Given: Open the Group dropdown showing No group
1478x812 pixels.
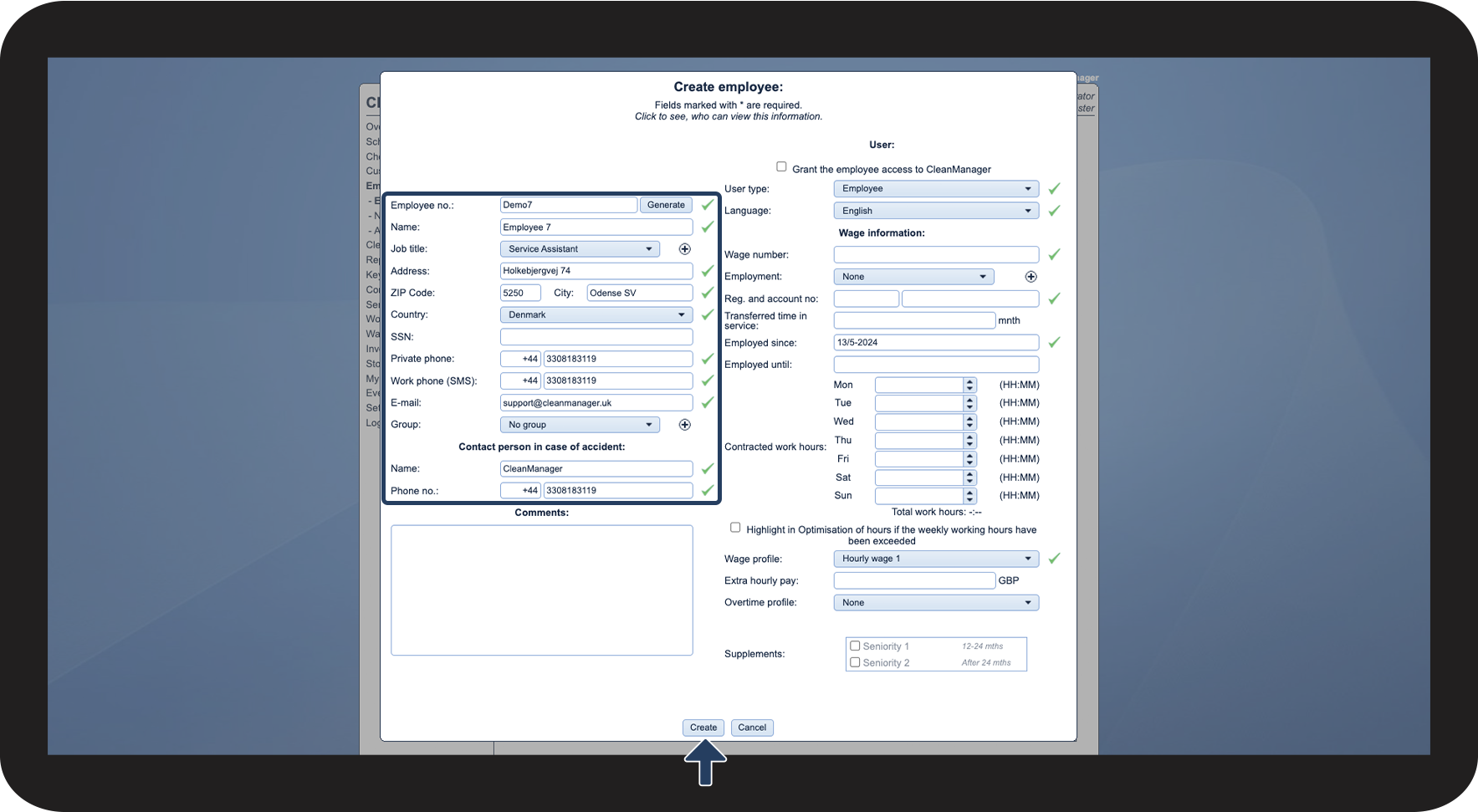Looking at the screenshot, I should [x=580, y=425].
